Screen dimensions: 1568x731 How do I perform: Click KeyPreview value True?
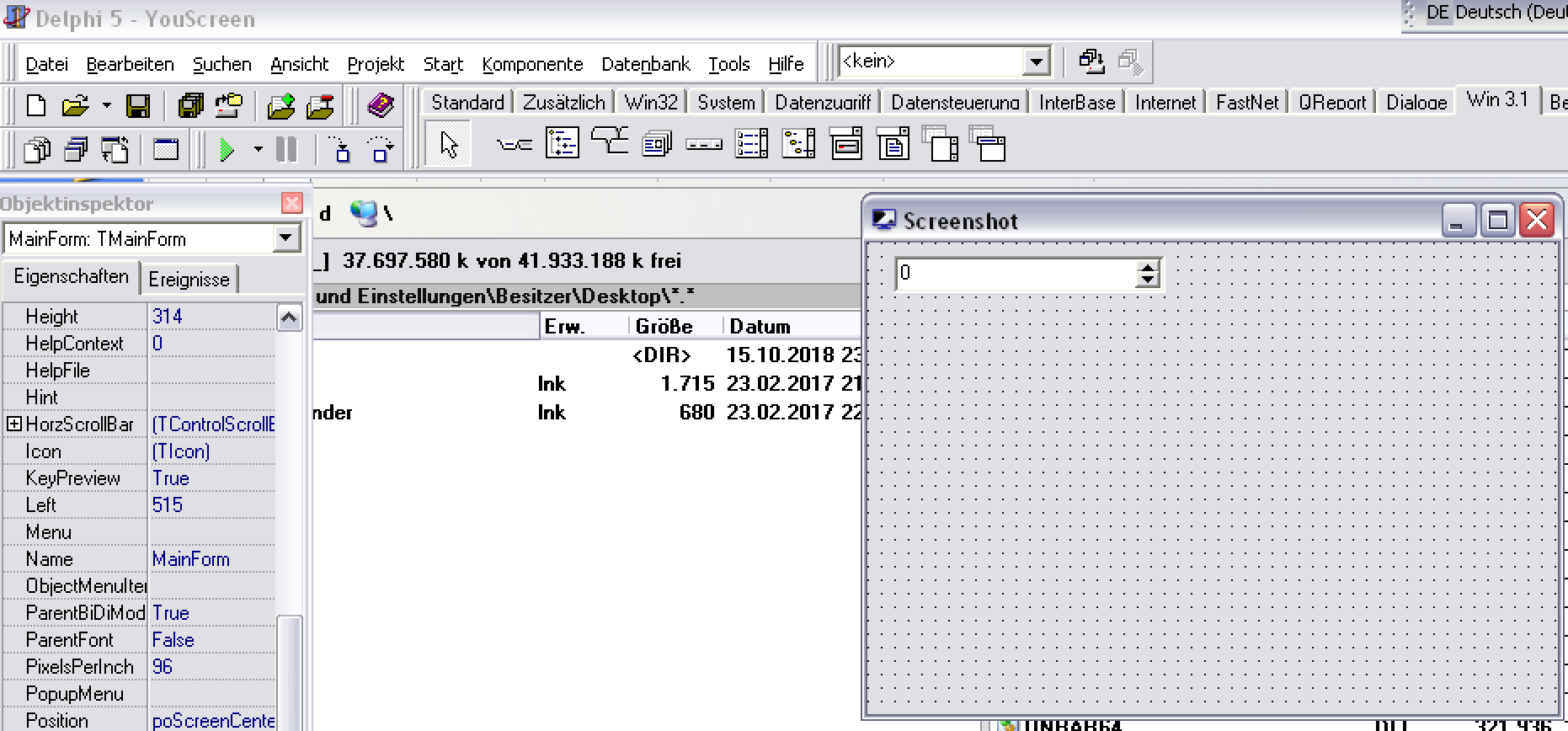click(x=212, y=478)
